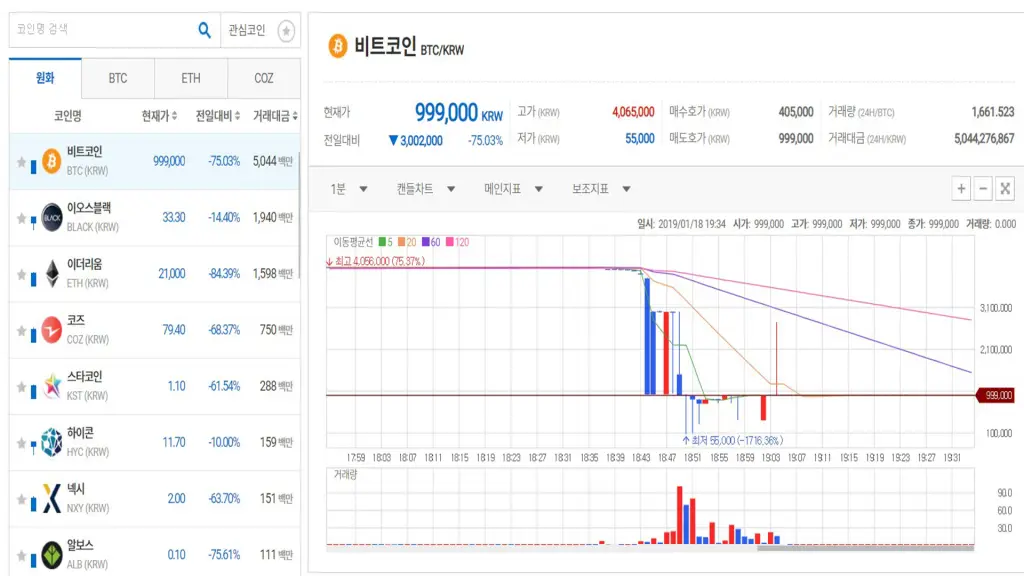Screen dimensions: 1024x576
Task: Click the chart expand icon beside the minus
Action: pyautogui.click(x=1005, y=188)
